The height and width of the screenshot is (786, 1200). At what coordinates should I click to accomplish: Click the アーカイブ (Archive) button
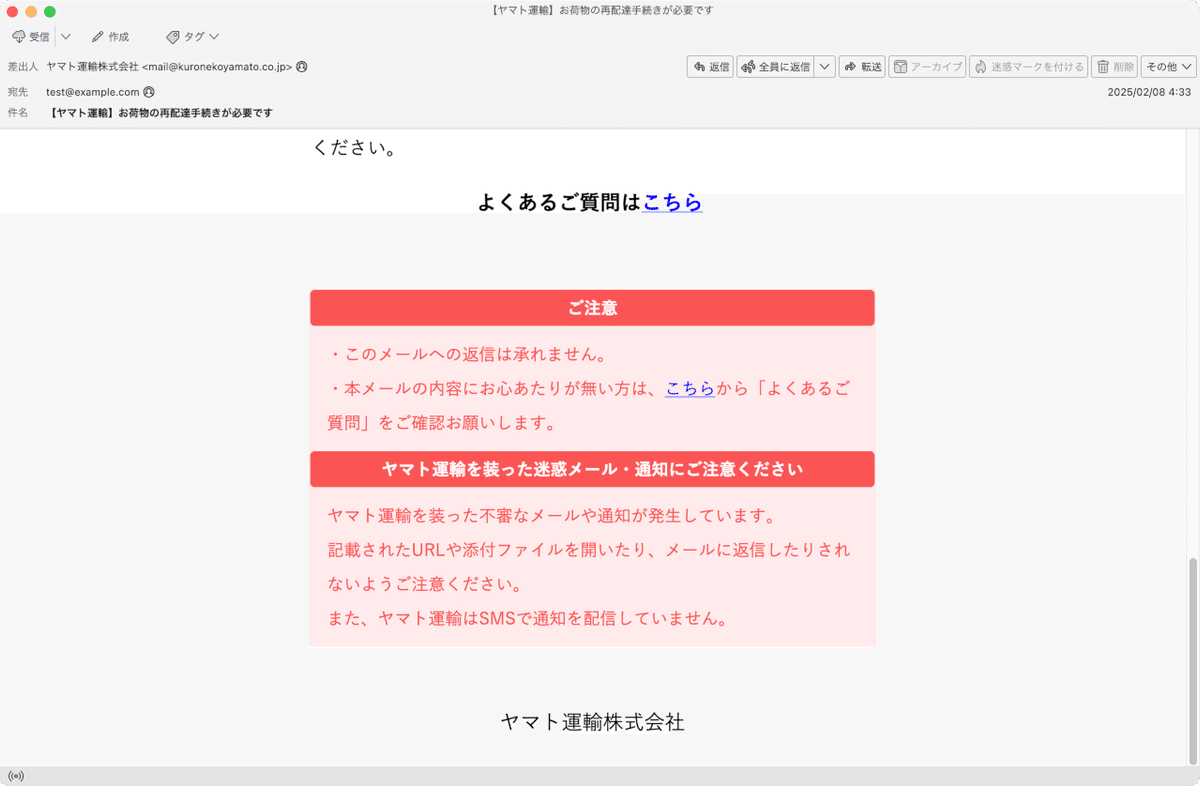pyautogui.click(x=927, y=67)
